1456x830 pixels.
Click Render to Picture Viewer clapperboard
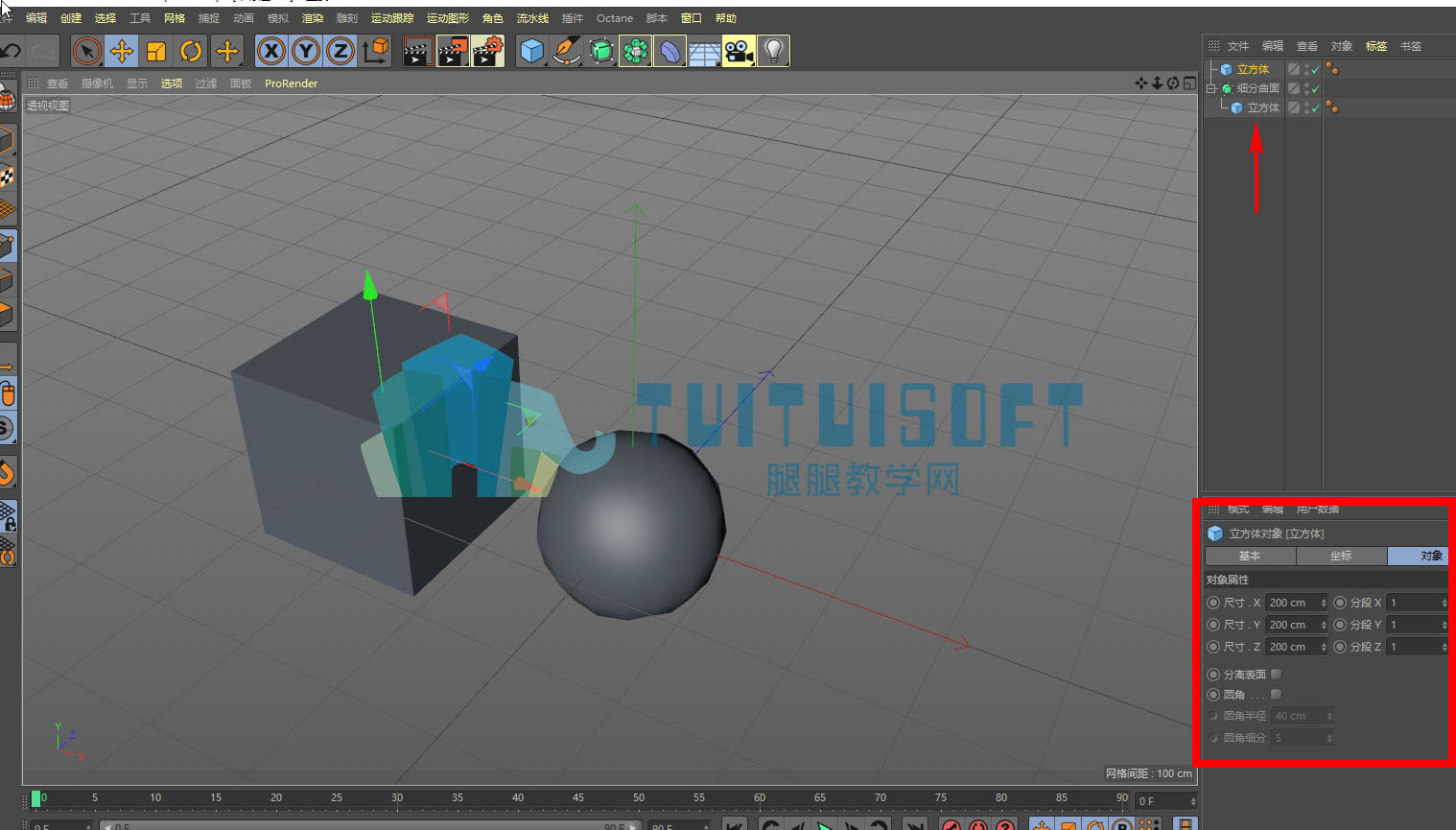click(453, 51)
